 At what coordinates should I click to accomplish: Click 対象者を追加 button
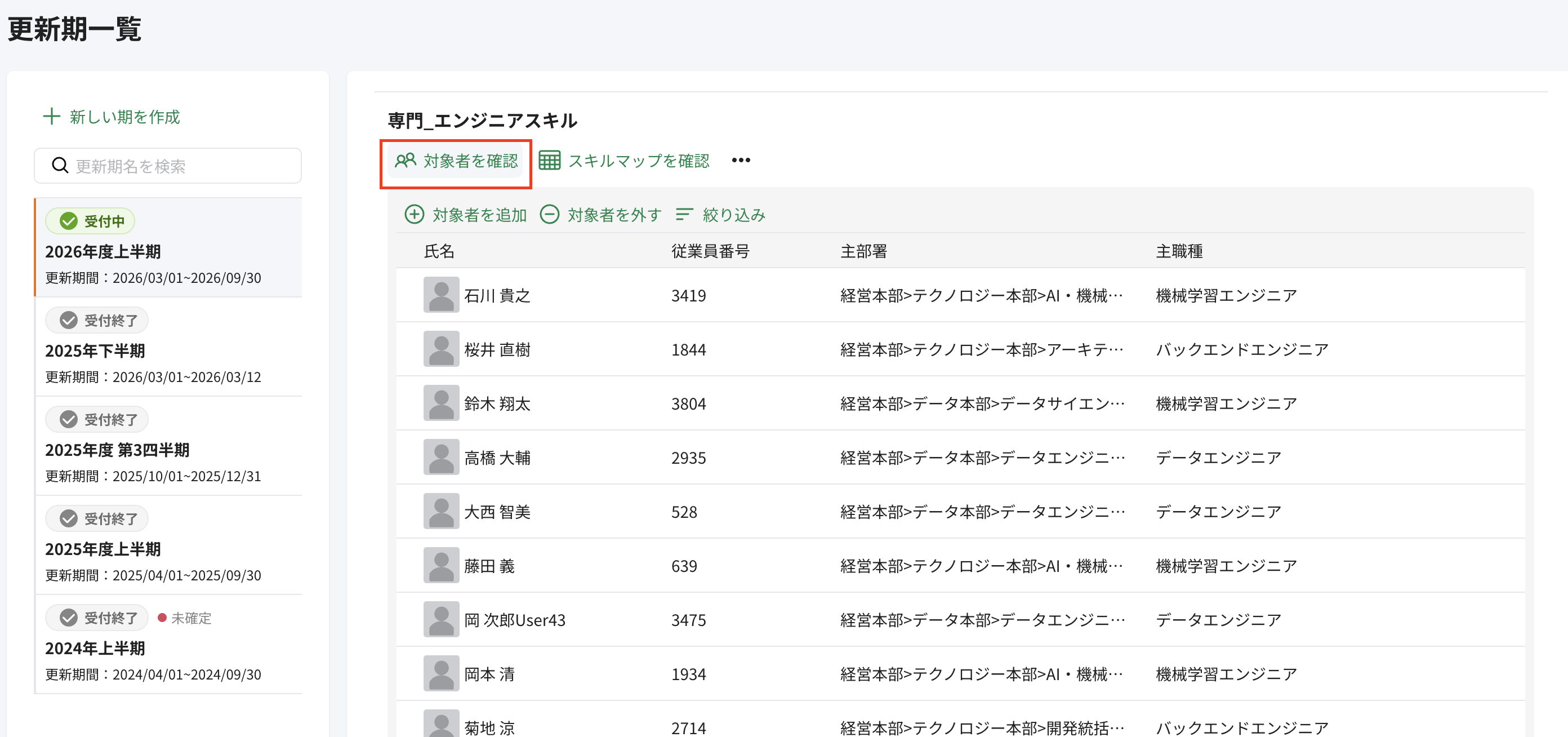coord(466,215)
